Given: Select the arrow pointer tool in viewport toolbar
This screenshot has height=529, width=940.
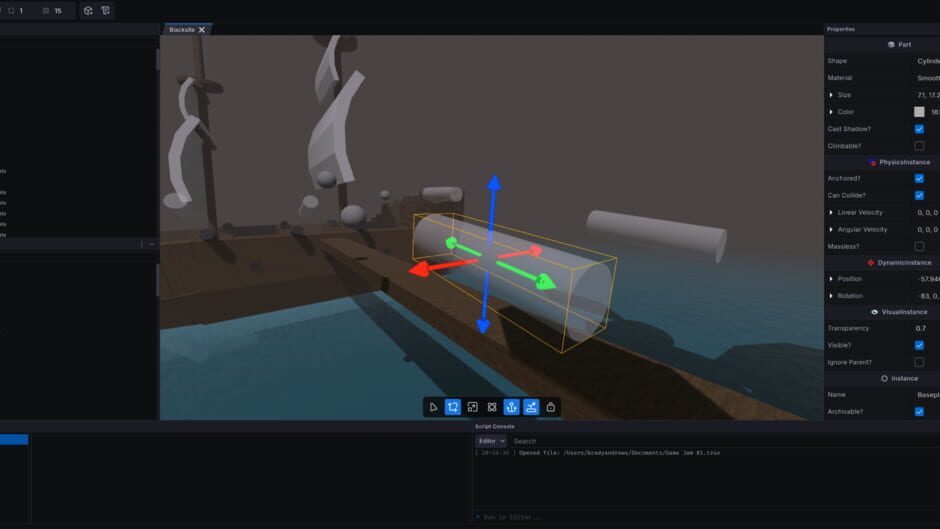Looking at the screenshot, I should click(433, 407).
